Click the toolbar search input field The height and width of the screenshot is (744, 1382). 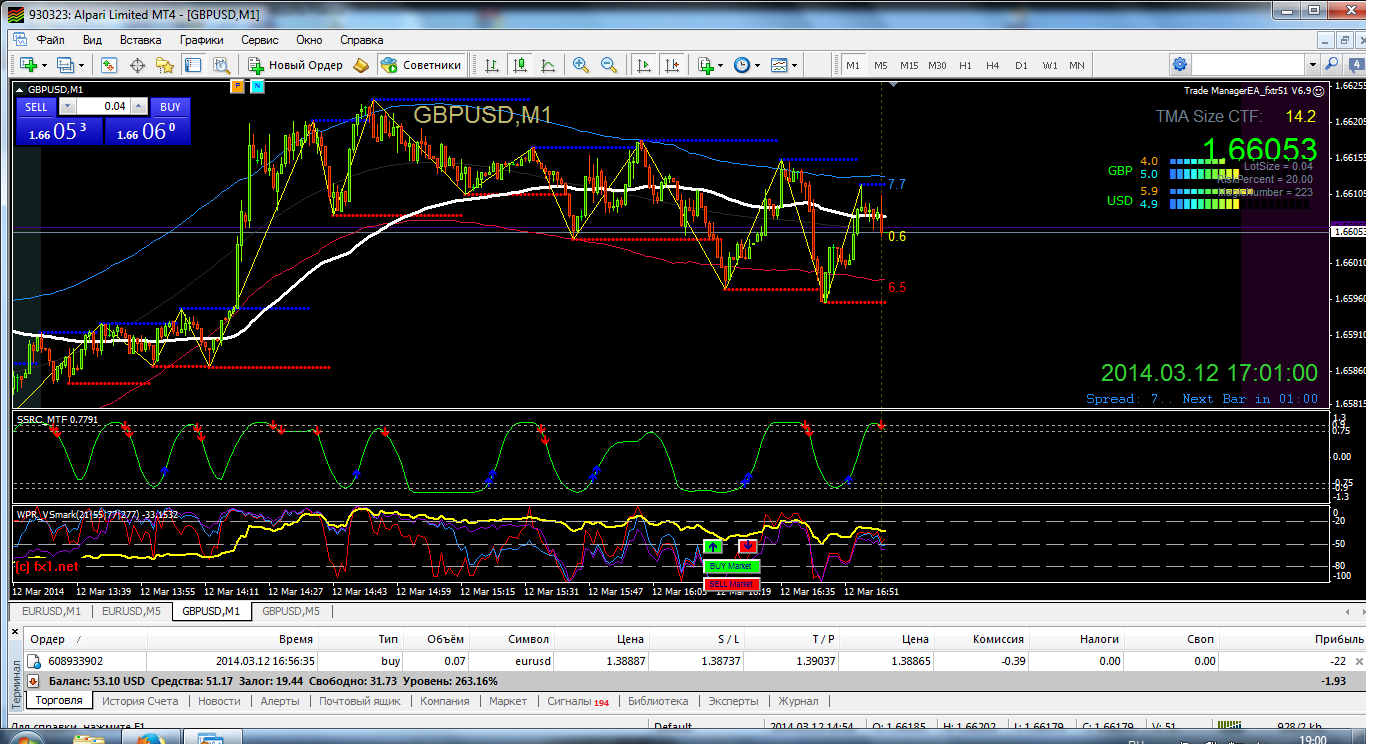[1249, 64]
